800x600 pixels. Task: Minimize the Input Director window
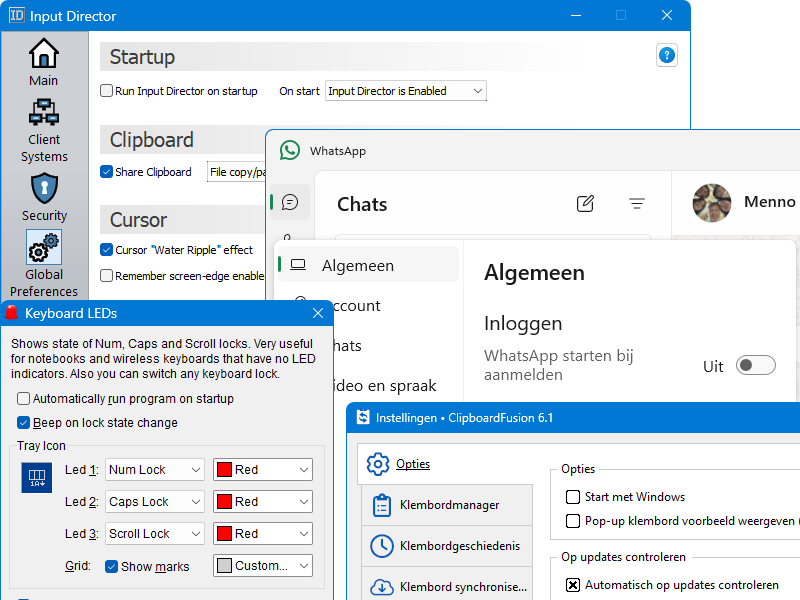pyautogui.click(x=576, y=15)
